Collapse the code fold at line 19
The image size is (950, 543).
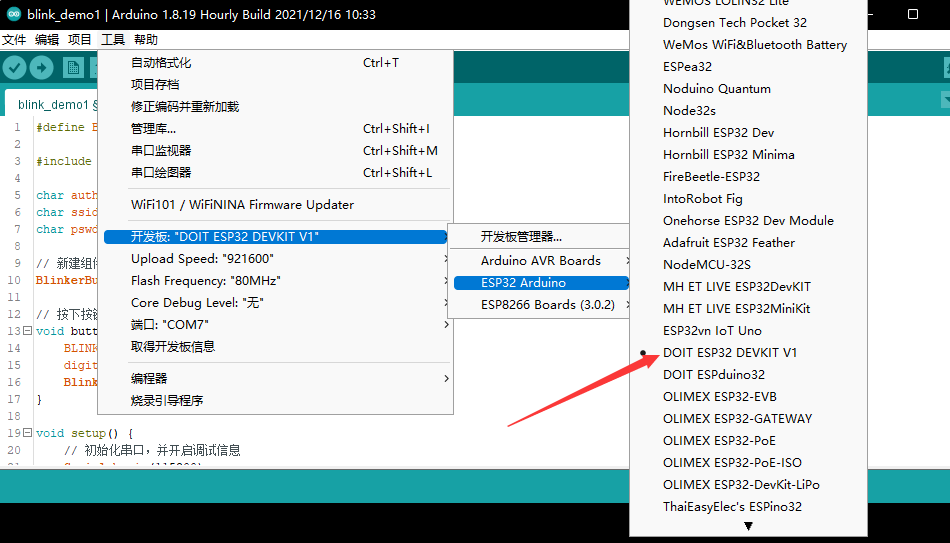coord(27,433)
